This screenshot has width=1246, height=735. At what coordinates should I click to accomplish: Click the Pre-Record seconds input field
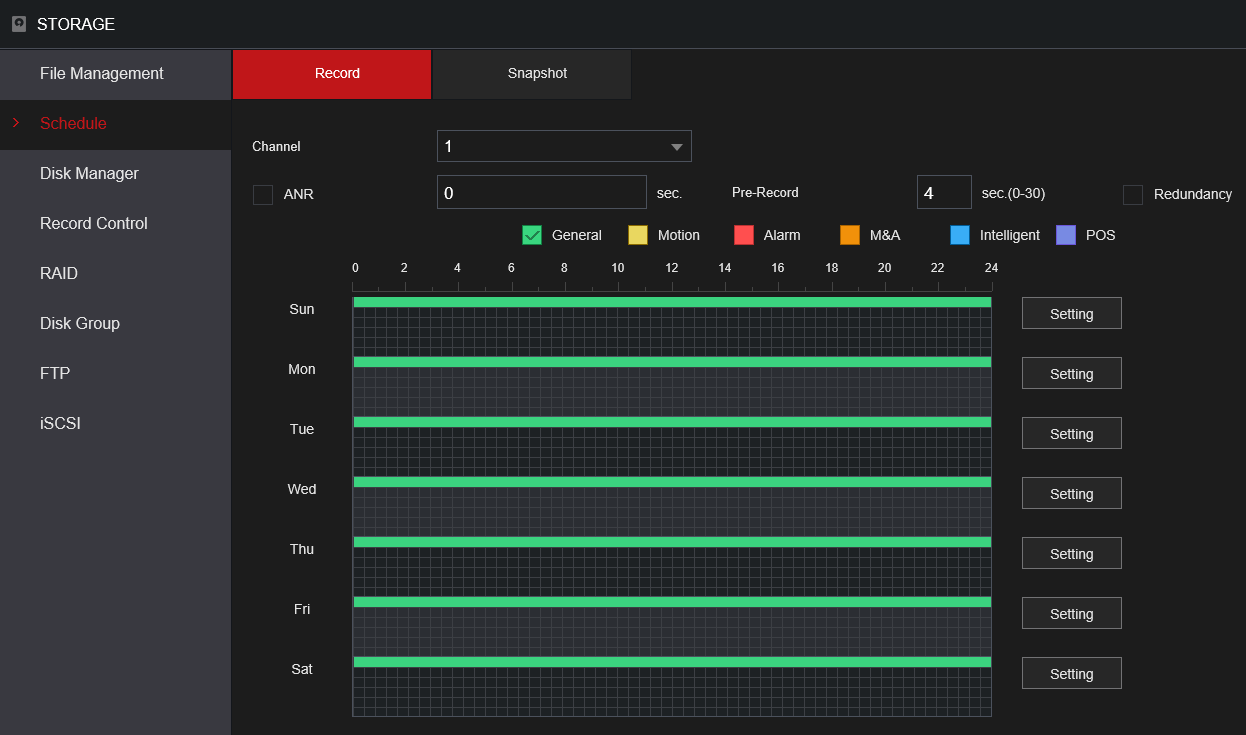943,192
